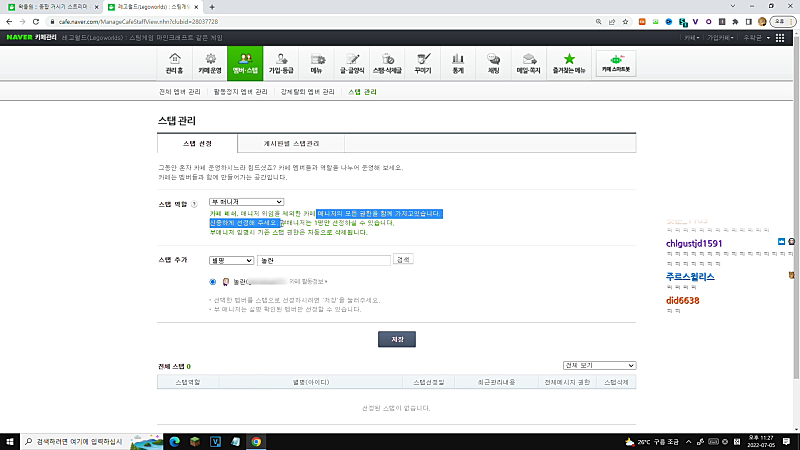800x450 pixels.
Task: Click the taskbar clock showing 11:27
Action: point(761,442)
